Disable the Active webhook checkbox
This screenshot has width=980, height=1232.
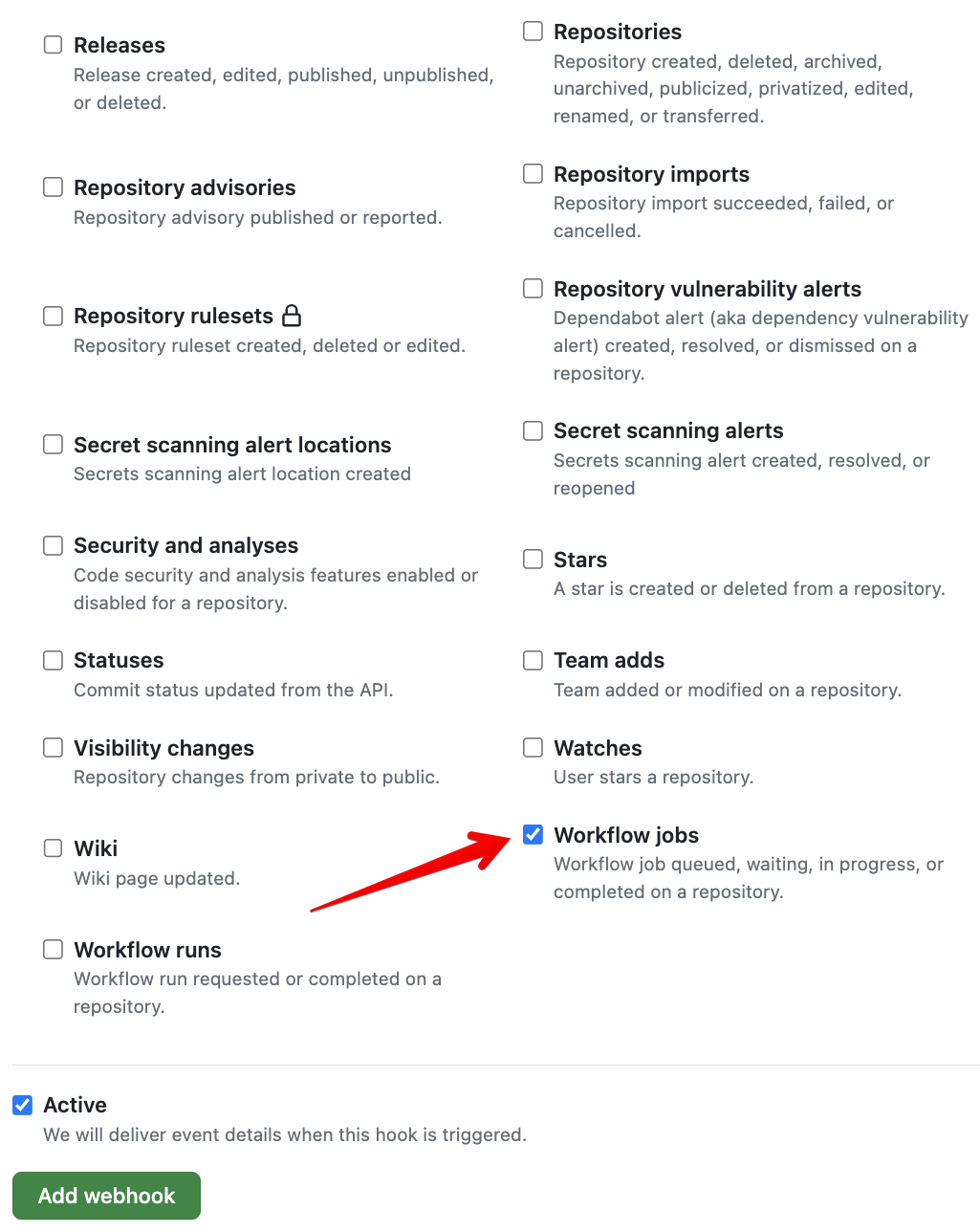click(23, 1105)
